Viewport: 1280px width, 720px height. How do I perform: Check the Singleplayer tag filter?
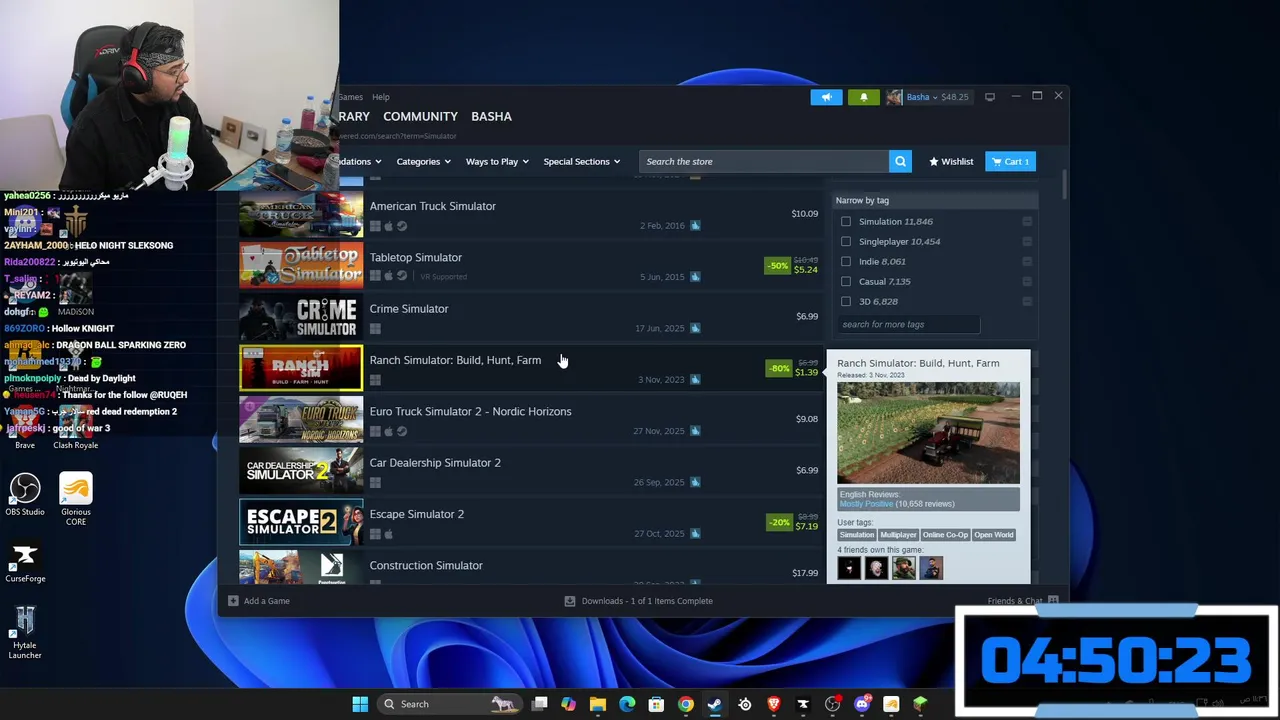coord(846,241)
